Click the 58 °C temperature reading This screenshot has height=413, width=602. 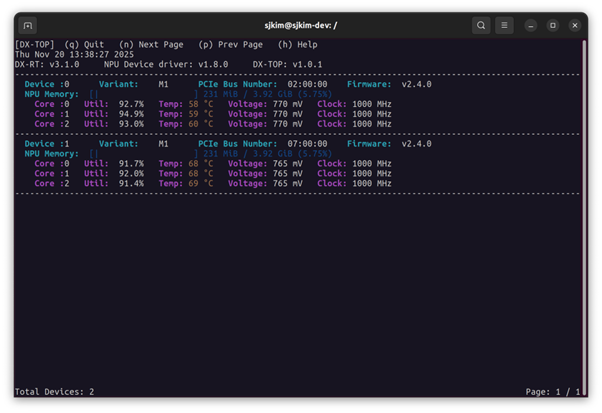click(x=201, y=104)
